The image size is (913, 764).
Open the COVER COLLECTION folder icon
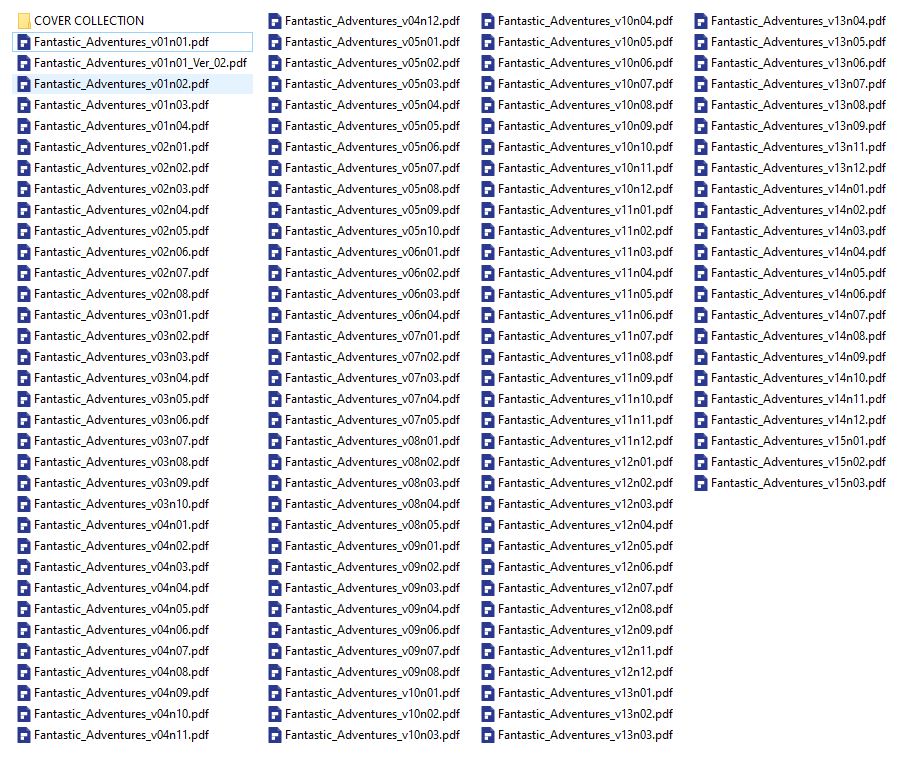[x=24, y=20]
